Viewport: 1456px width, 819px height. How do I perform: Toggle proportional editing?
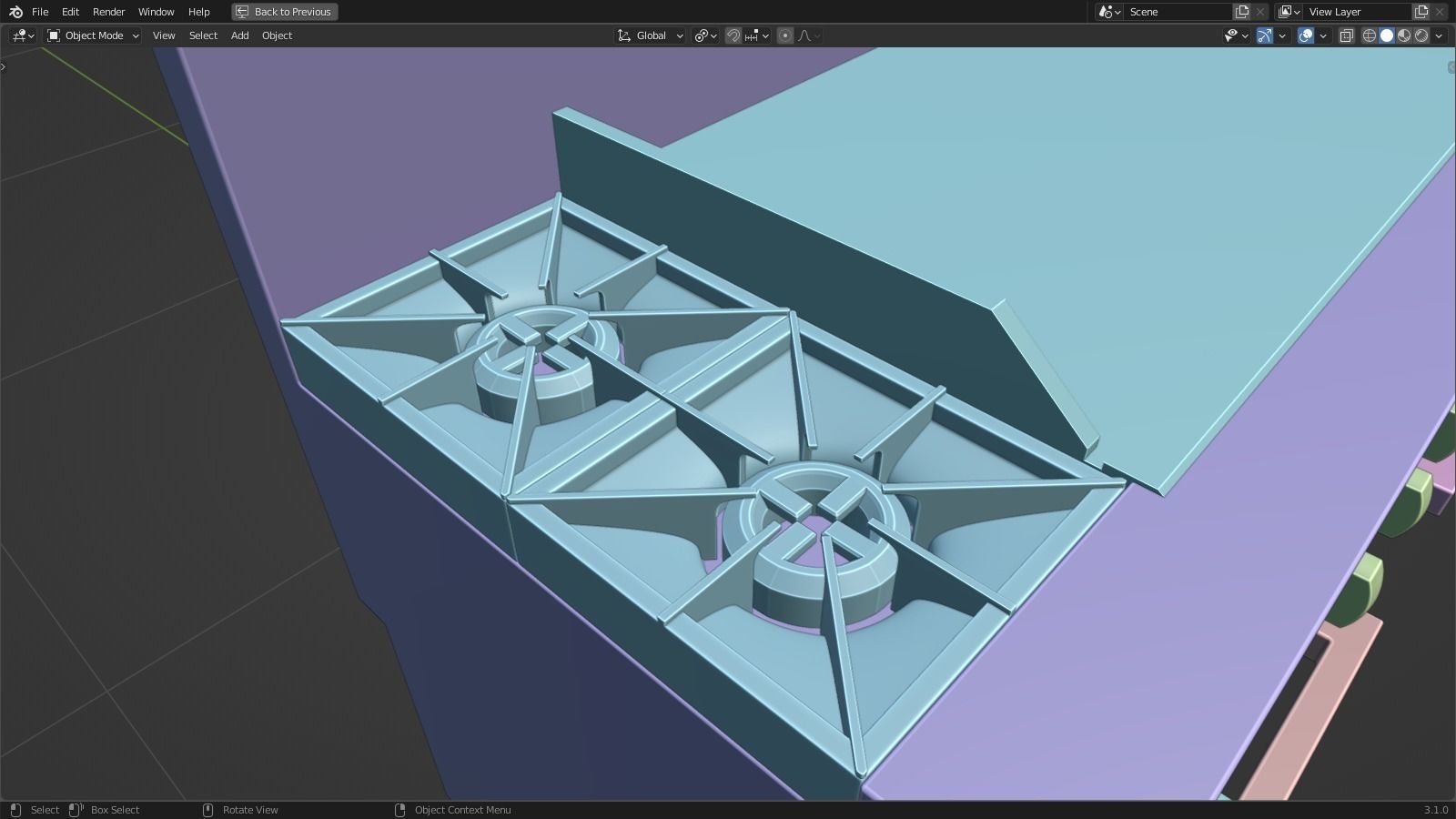(x=785, y=35)
